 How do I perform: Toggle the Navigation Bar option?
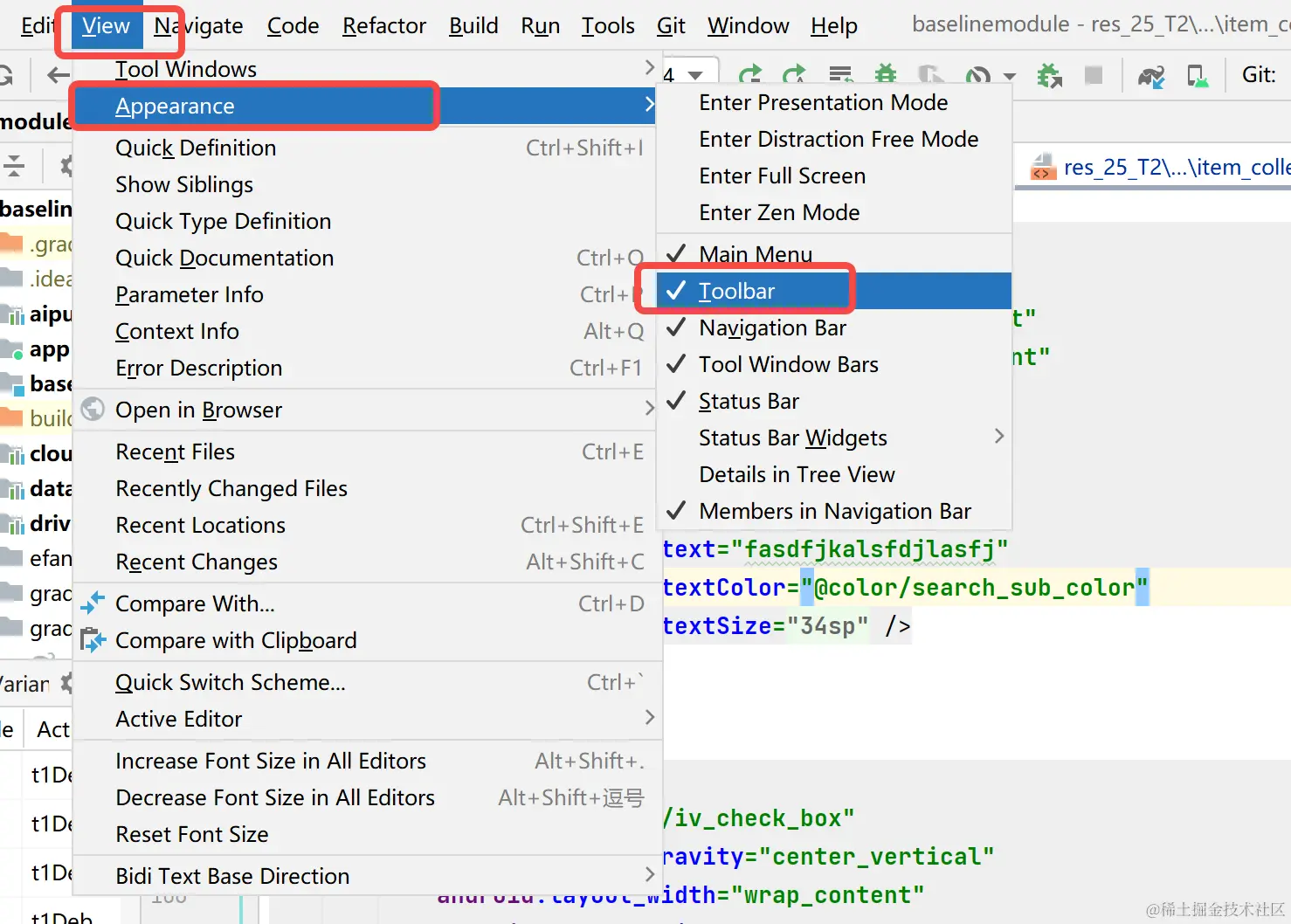tap(834, 328)
